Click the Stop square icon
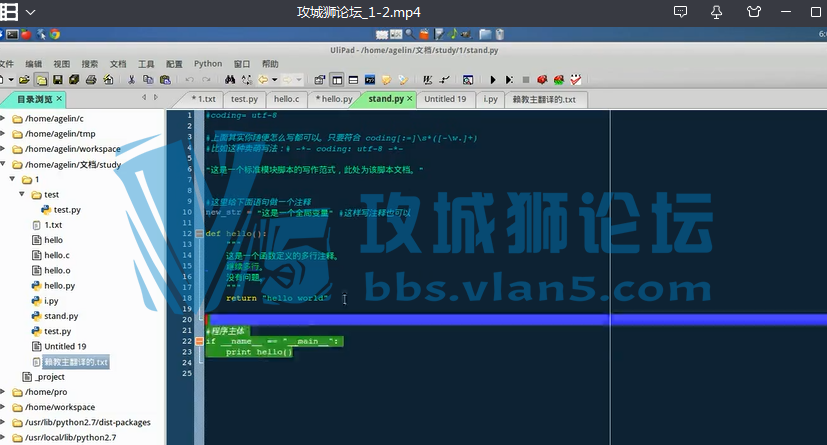Screen dimensions: 827x445 526,80
